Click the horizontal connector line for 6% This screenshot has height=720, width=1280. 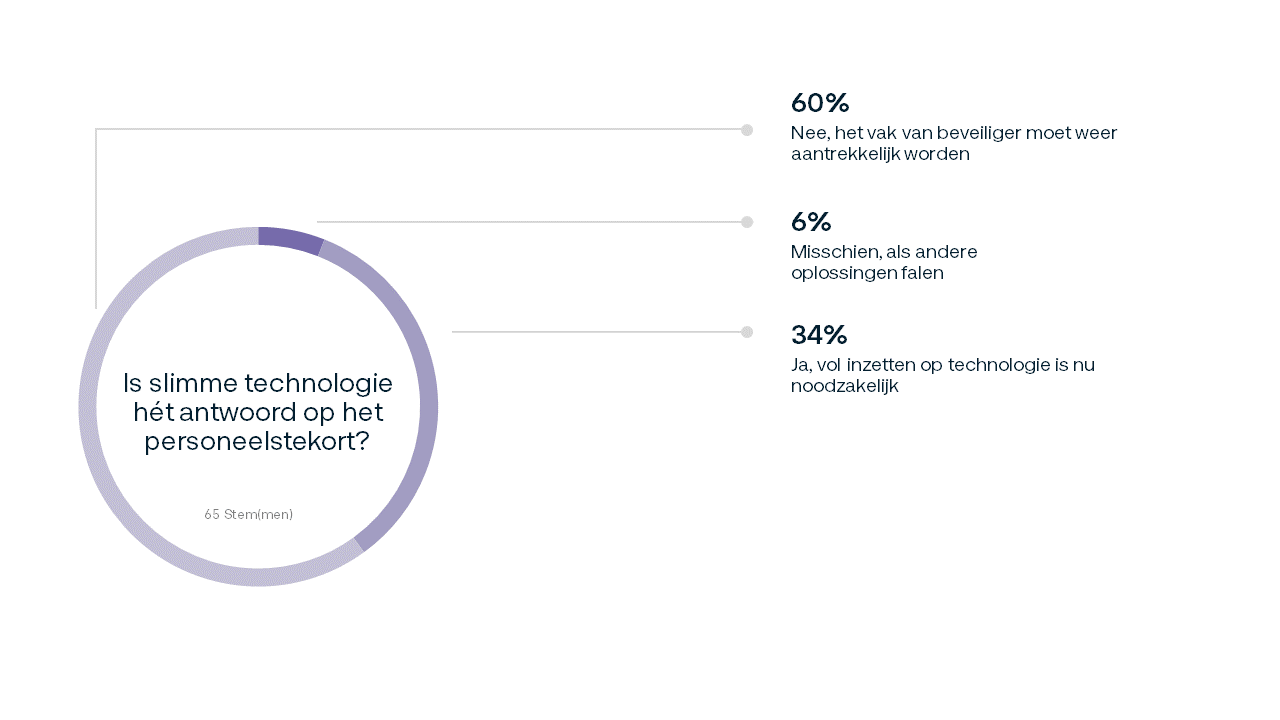click(529, 222)
